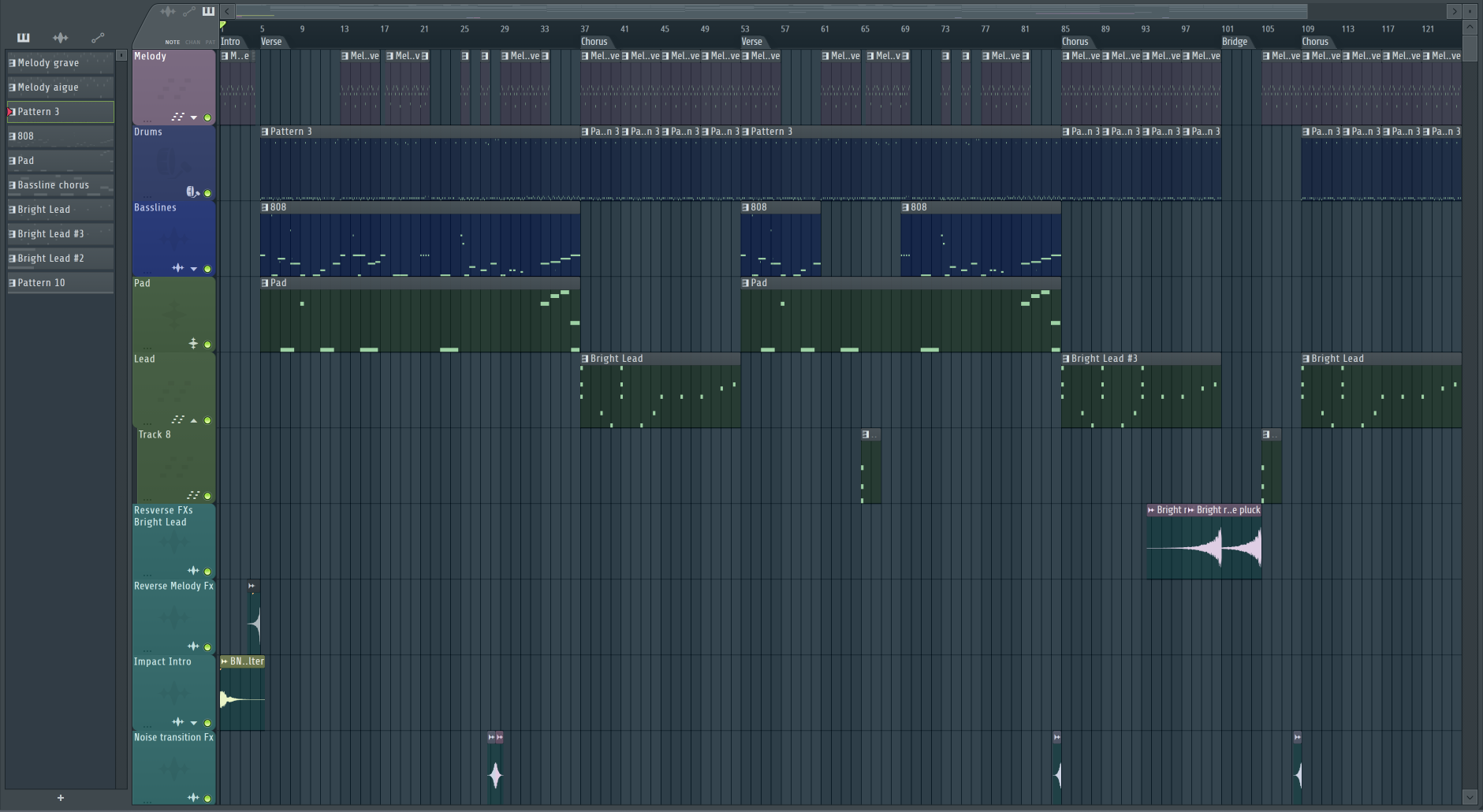Click the pattern icon beside Pattern 10
This screenshot has height=812, width=1483.
(13, 283)
